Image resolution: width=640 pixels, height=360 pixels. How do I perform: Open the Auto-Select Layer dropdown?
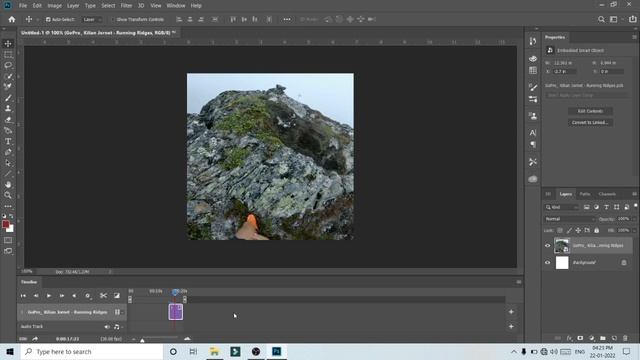(x=91, y=19)
